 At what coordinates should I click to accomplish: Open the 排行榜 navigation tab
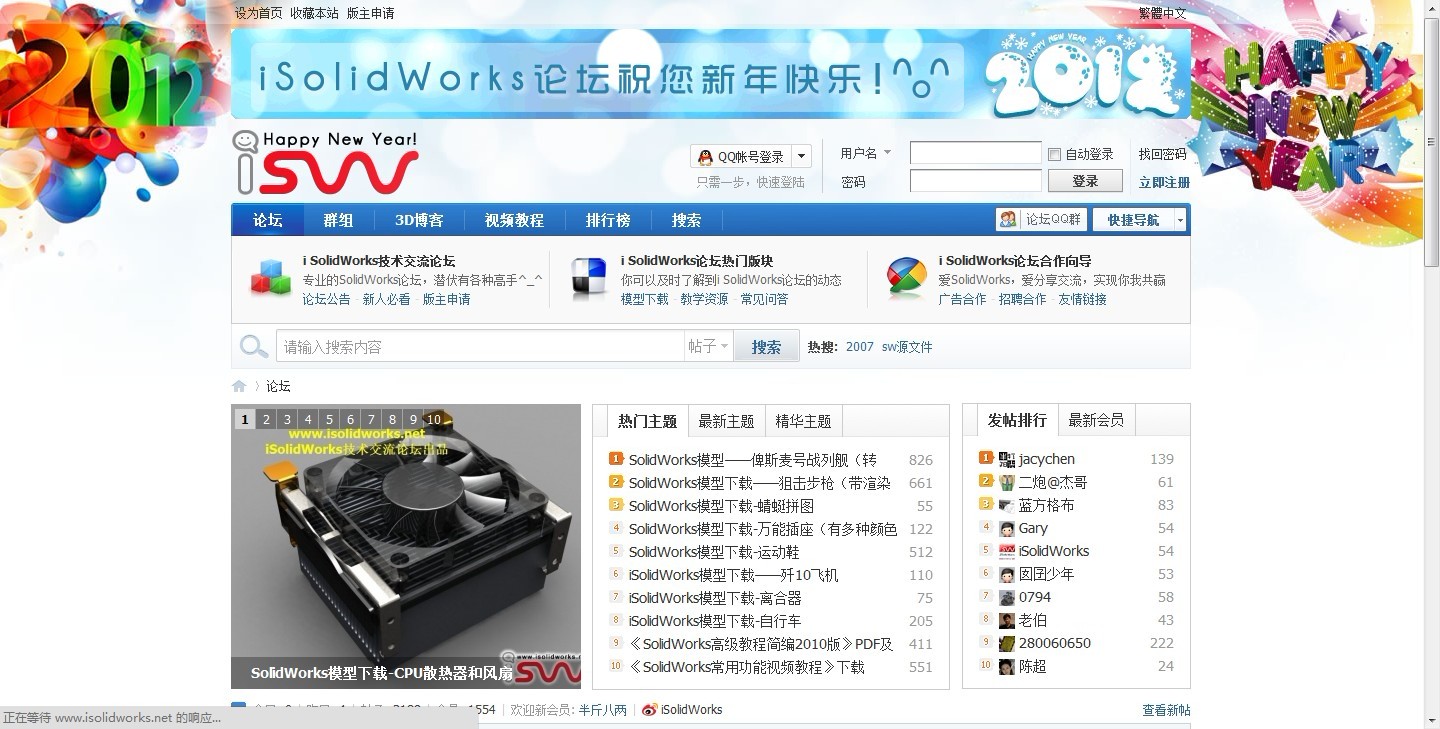[608, 220]
